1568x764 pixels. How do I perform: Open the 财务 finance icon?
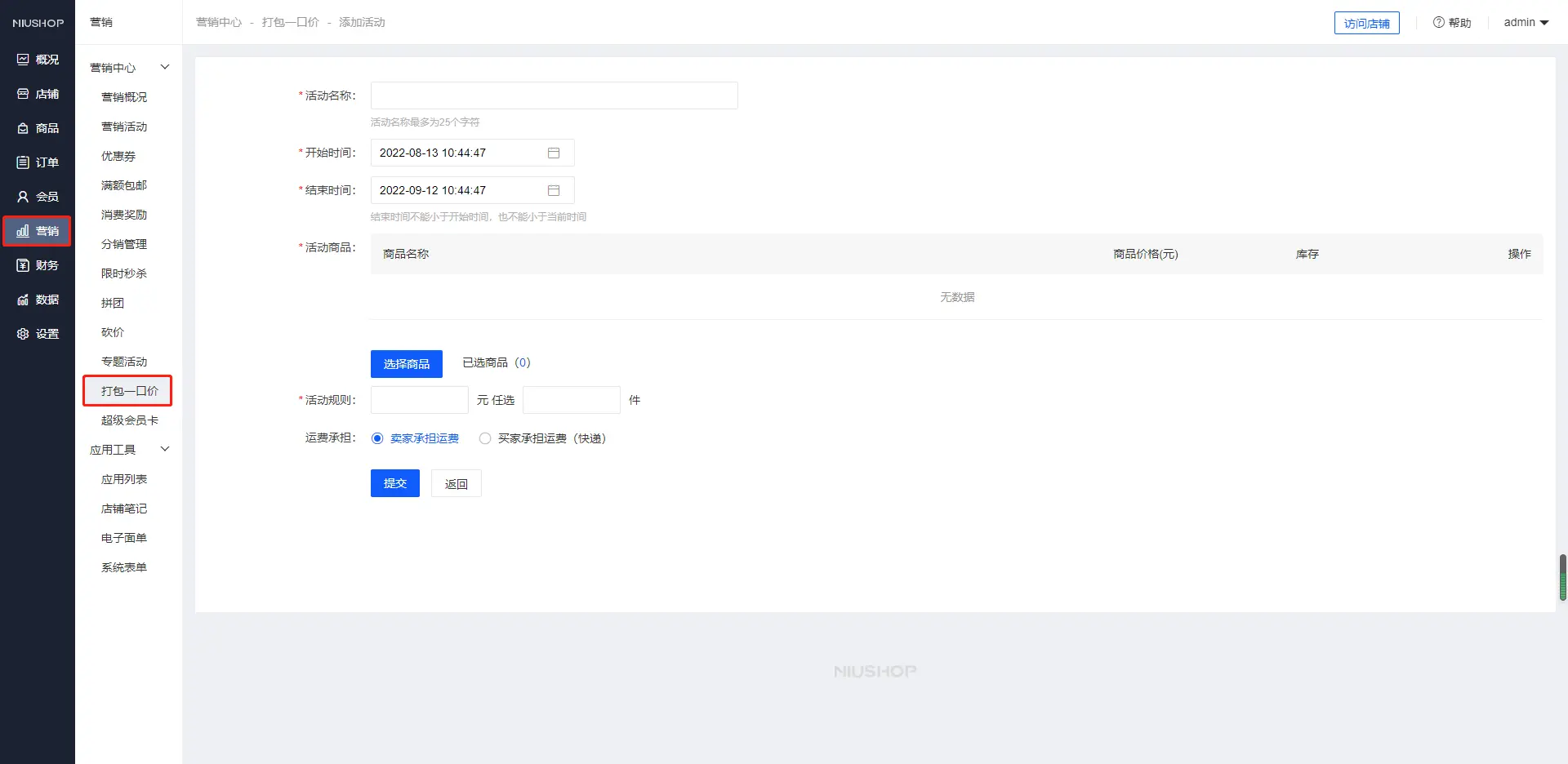point(23,265)
